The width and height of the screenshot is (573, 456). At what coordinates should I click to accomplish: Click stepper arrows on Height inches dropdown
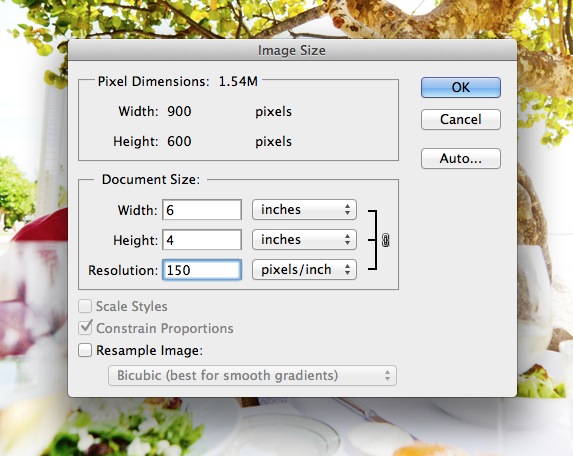[347, 240]
